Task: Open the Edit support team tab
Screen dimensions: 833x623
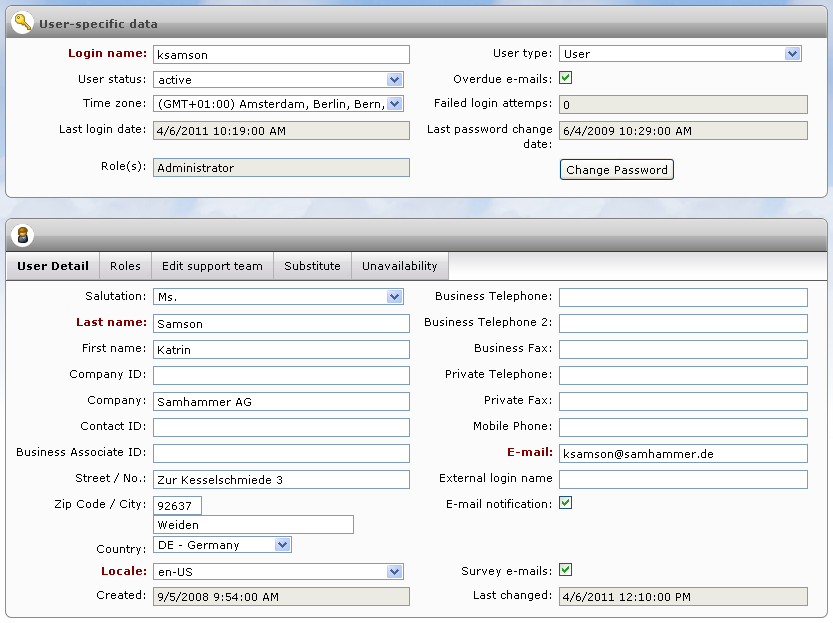Action: pyautogui.click(x=211, y=266)
